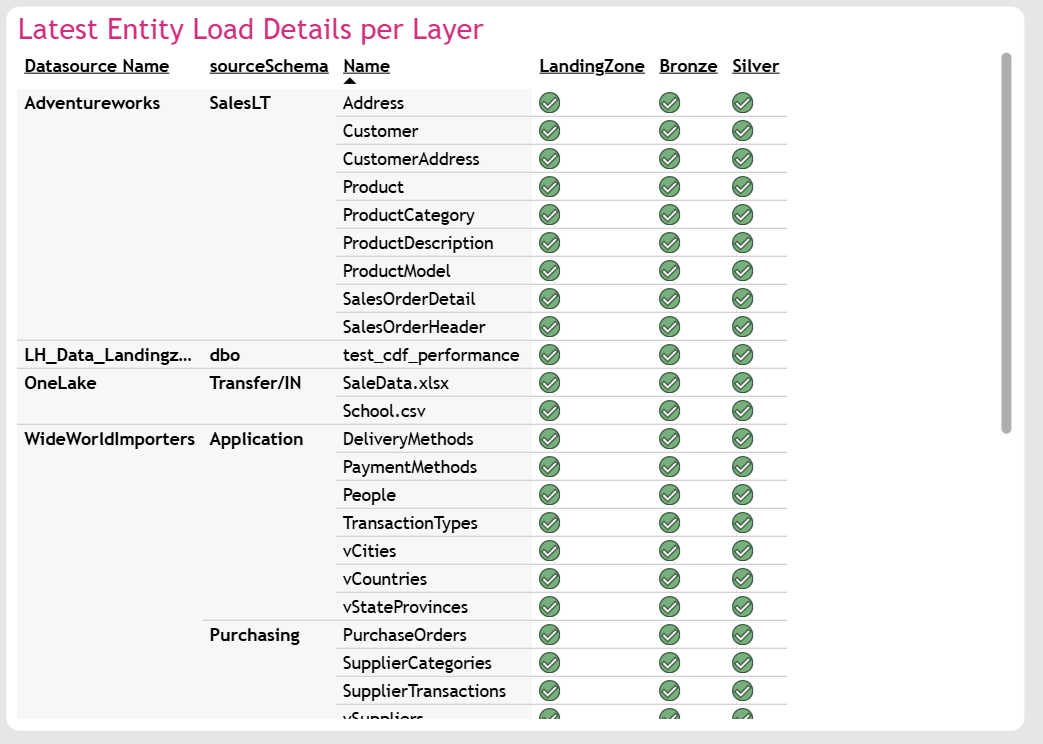Click Bronze checkmark for SaleData.xlsx
This screenshot has height=744, width=1043.
point(669,383)
